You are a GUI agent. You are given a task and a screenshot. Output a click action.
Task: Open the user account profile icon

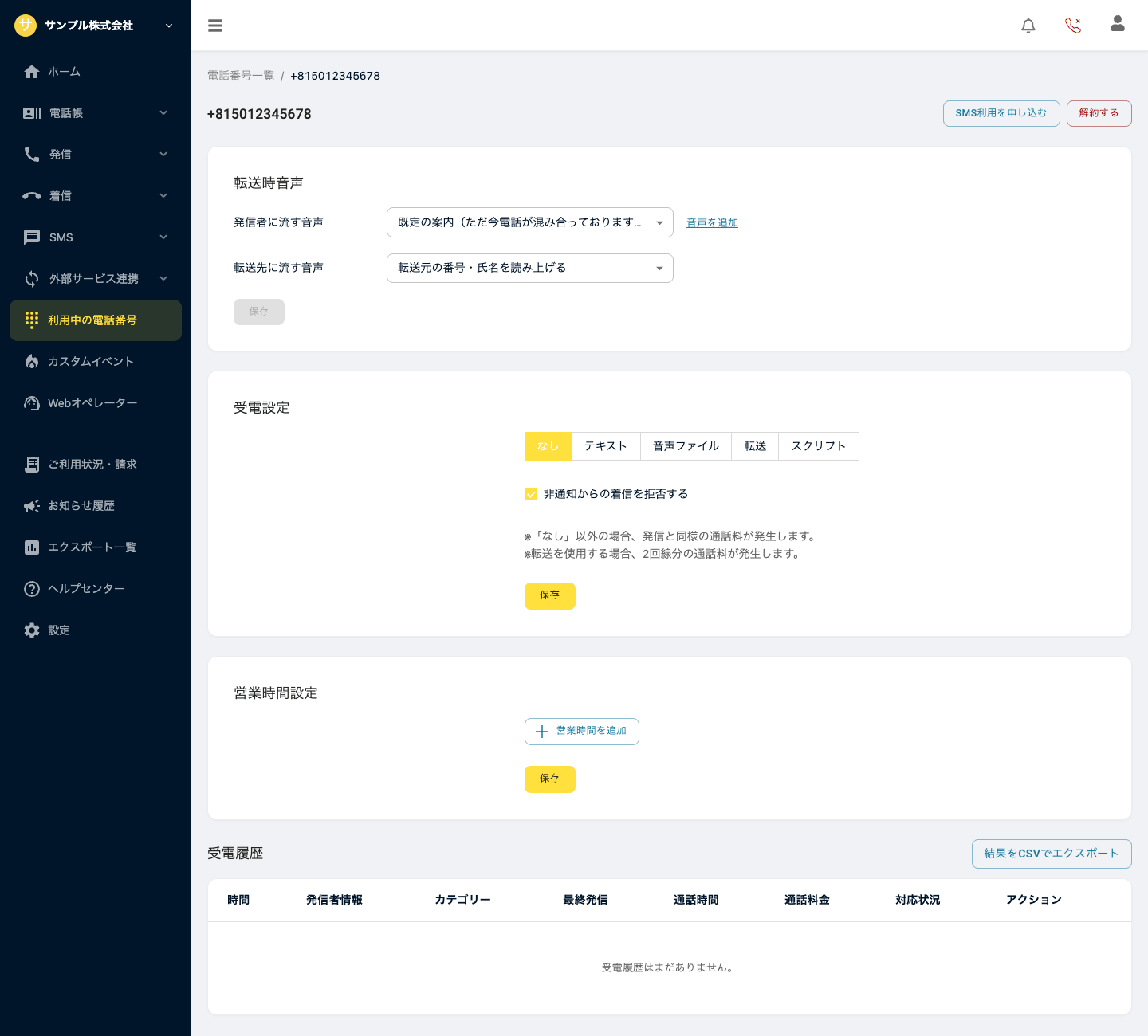[x=1118, y=24]
